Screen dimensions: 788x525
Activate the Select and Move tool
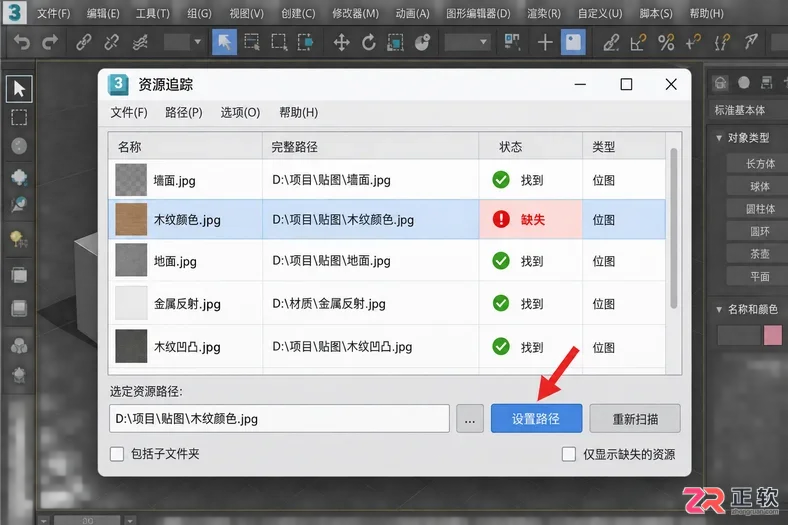point(342,42)
